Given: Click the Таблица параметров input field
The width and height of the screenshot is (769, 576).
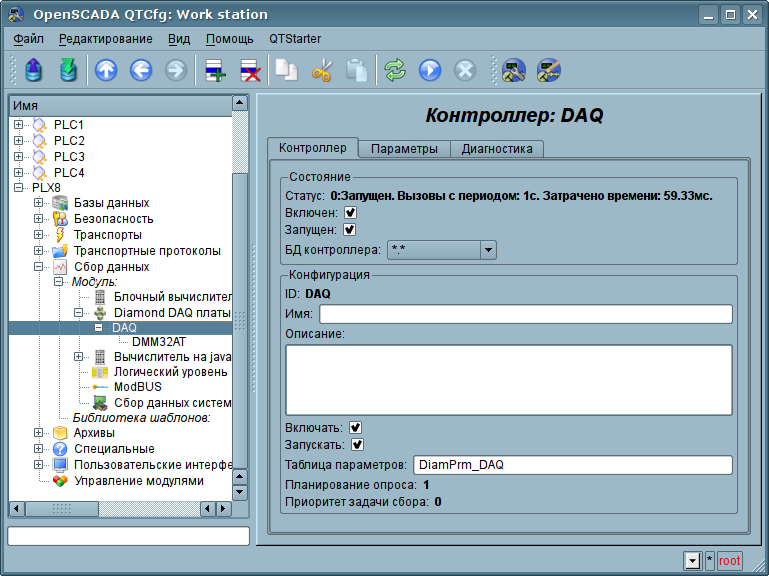Looking at the screenshot, I should [x=573, y=465].
